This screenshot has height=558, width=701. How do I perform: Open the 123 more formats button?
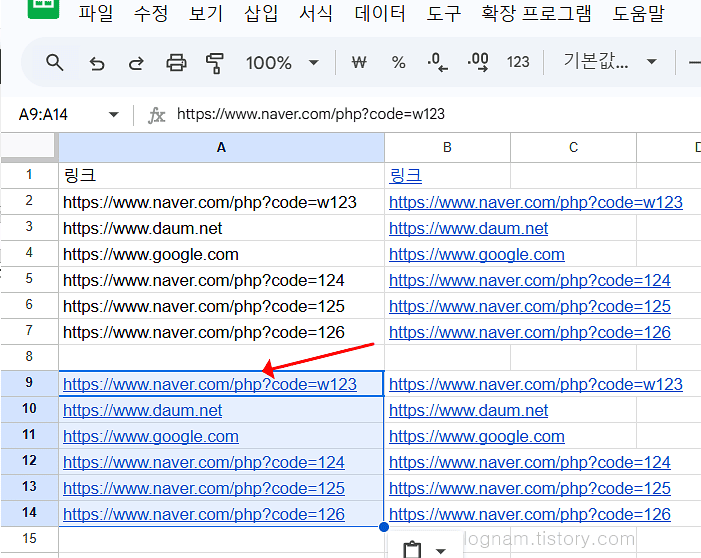pos(518,62)
